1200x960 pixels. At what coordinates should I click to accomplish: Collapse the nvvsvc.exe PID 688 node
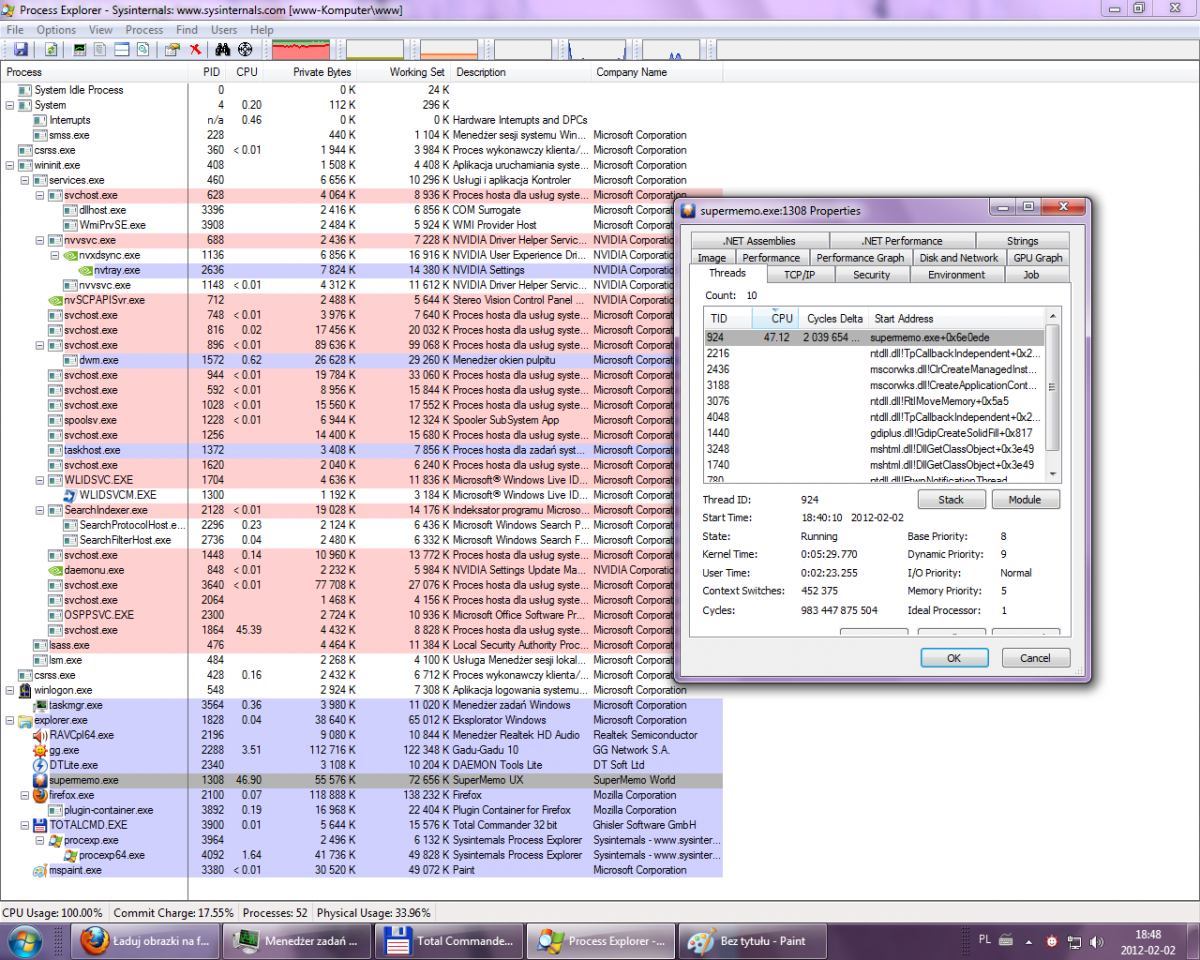40,240
